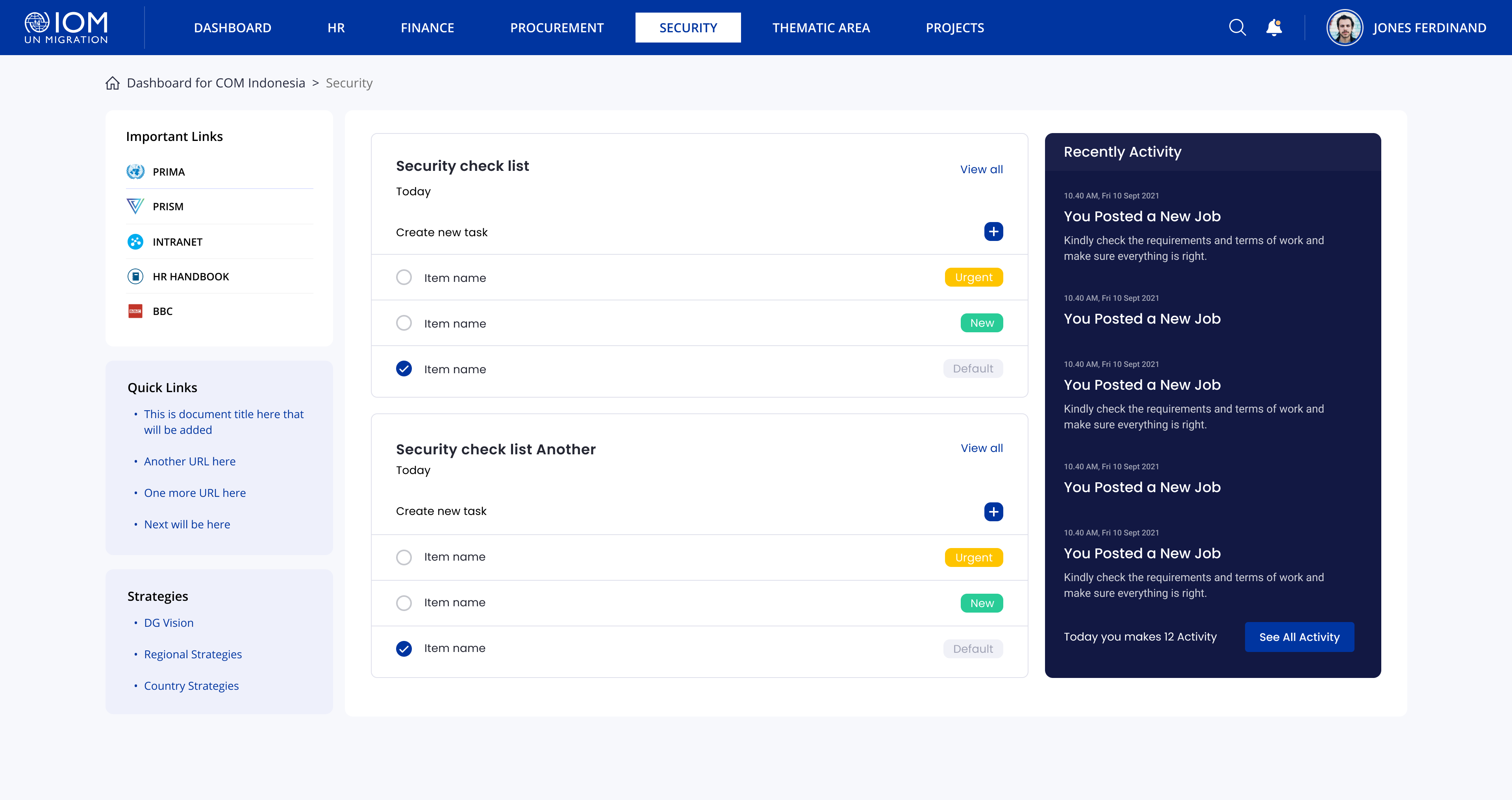
Task: Uncheck the Default item in first checklist
Action: click(404, 369)
